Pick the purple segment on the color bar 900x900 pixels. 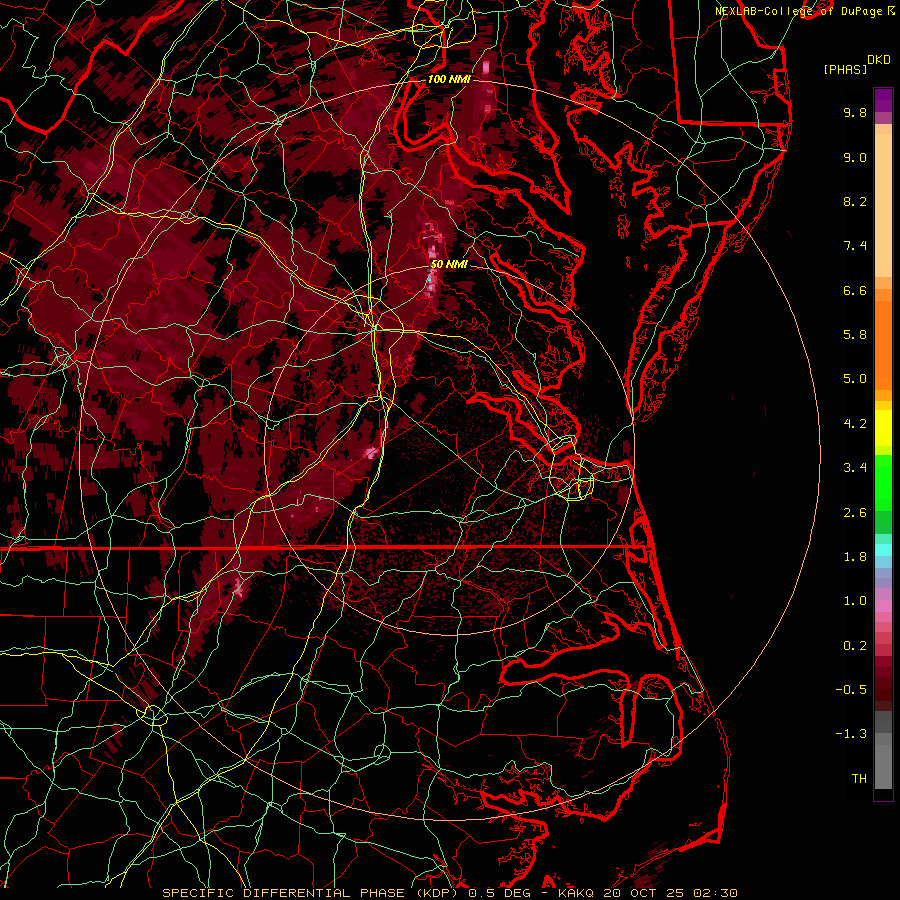(883, 100)
